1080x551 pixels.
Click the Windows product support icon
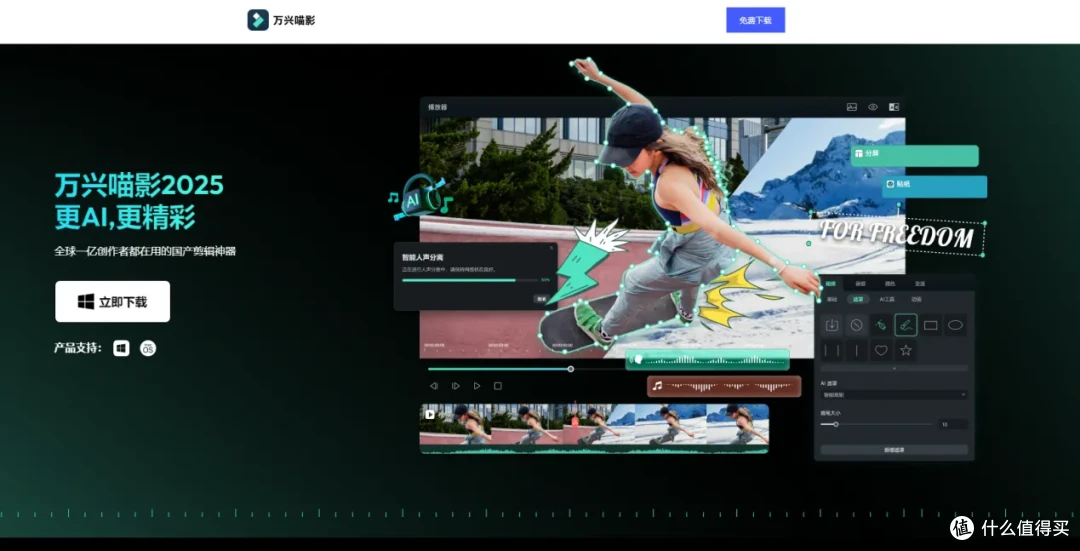(121, 349)
